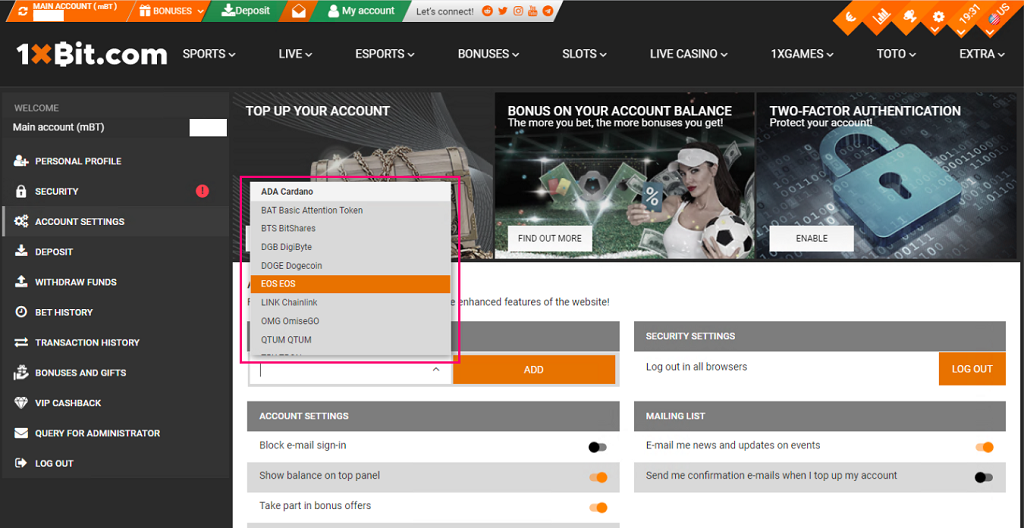Toggle Block e-mail sign-in switch
The width and height of the screenshot is (1024, 528).
(x=598, y=447)
